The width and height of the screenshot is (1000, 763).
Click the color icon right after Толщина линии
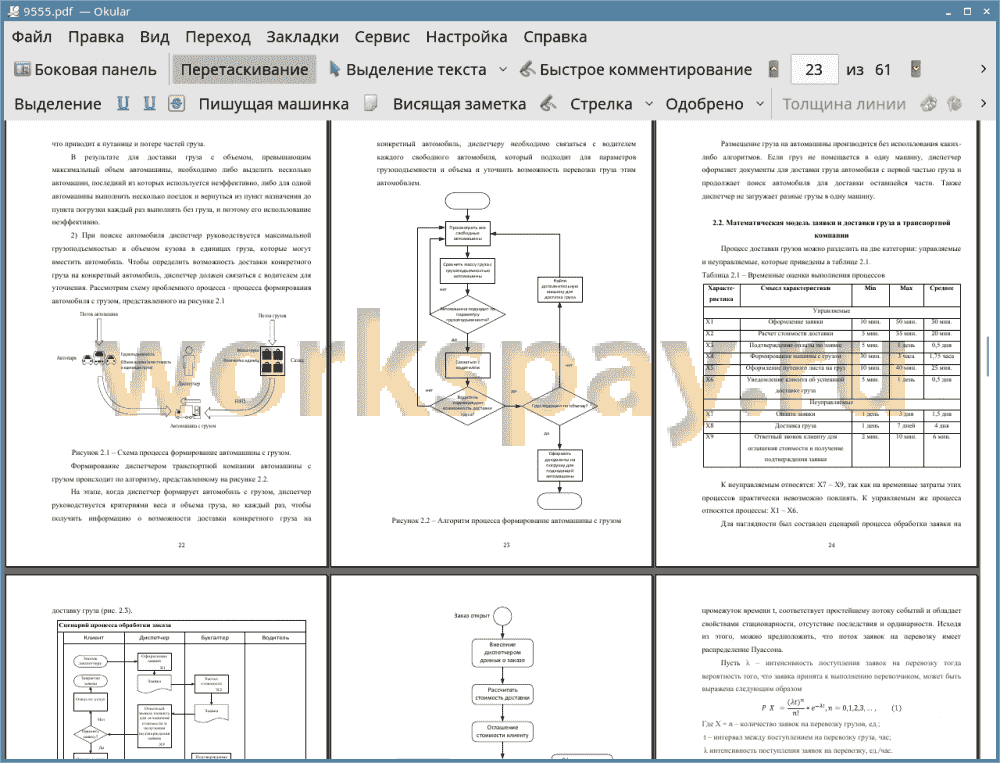tap(928, 103)
